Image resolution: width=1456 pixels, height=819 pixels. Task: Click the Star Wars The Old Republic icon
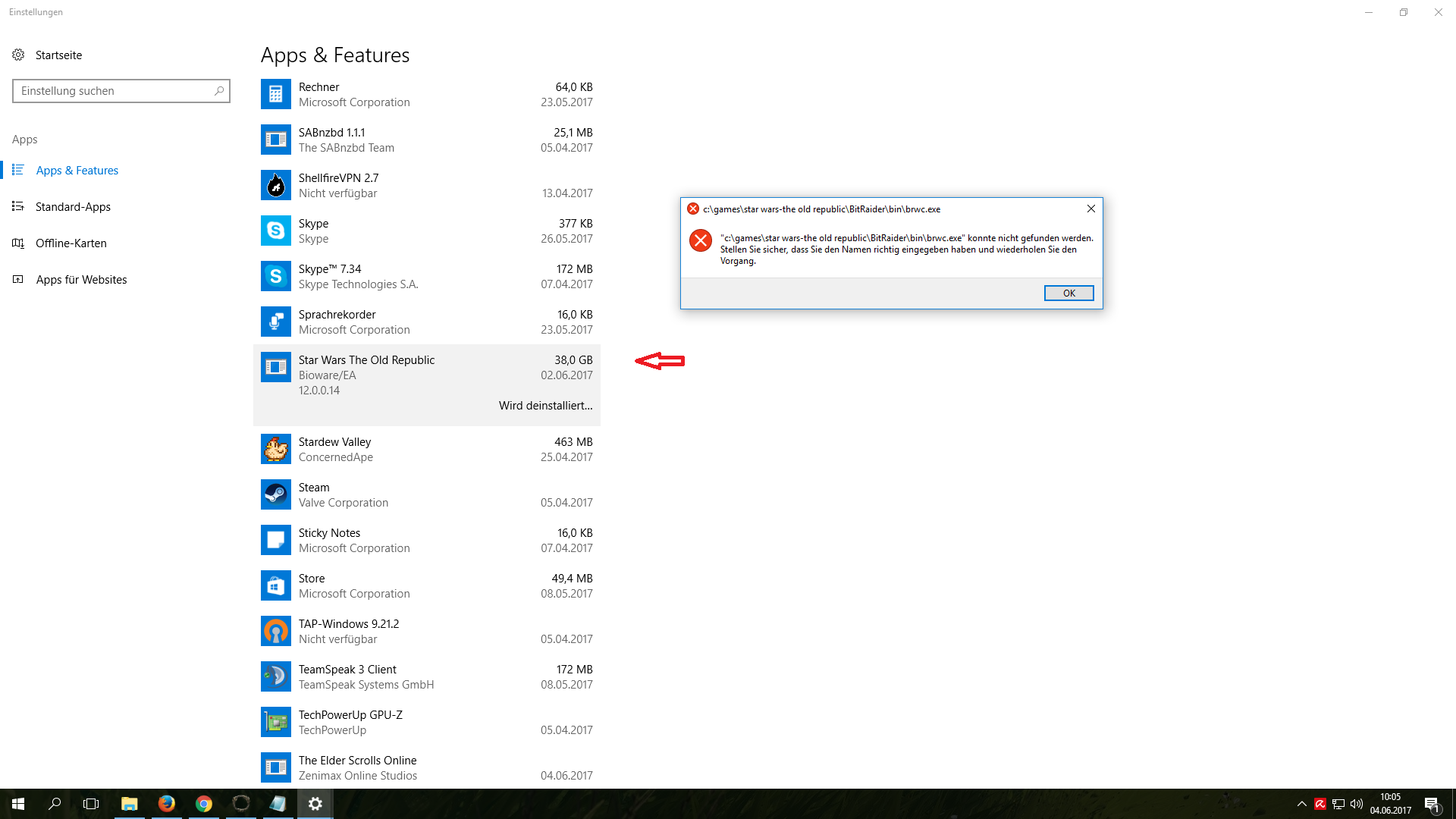click(x=275, y=367)
